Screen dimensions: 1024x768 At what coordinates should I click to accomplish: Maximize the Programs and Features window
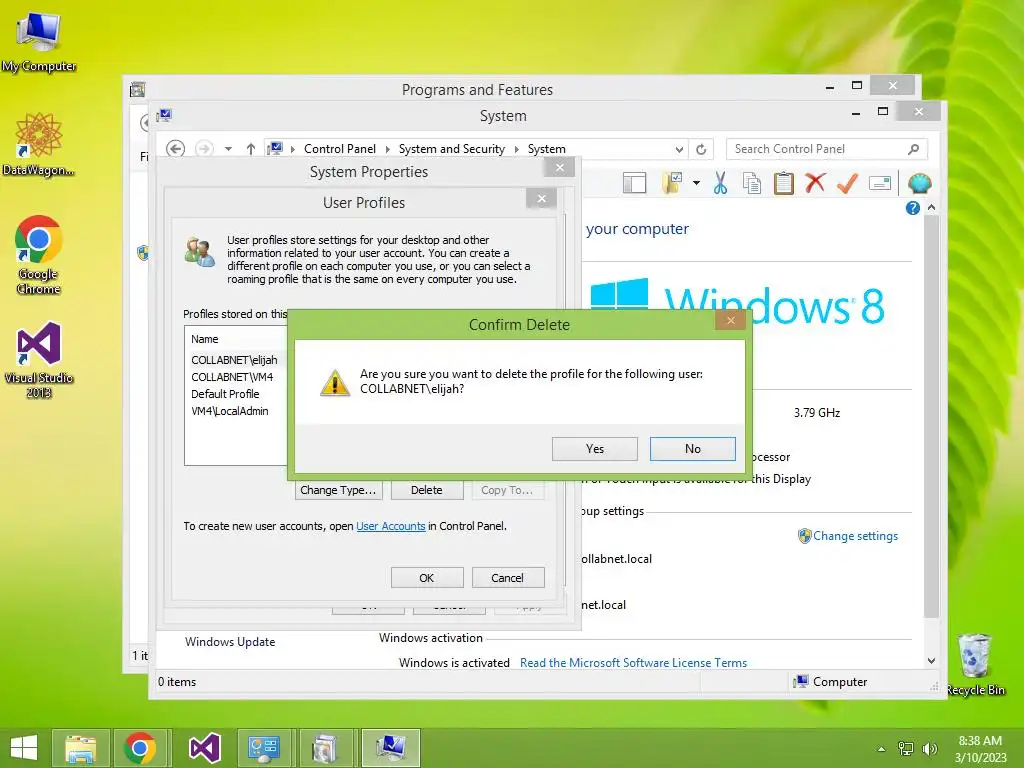pyautogui.click(x=857, y=86)
